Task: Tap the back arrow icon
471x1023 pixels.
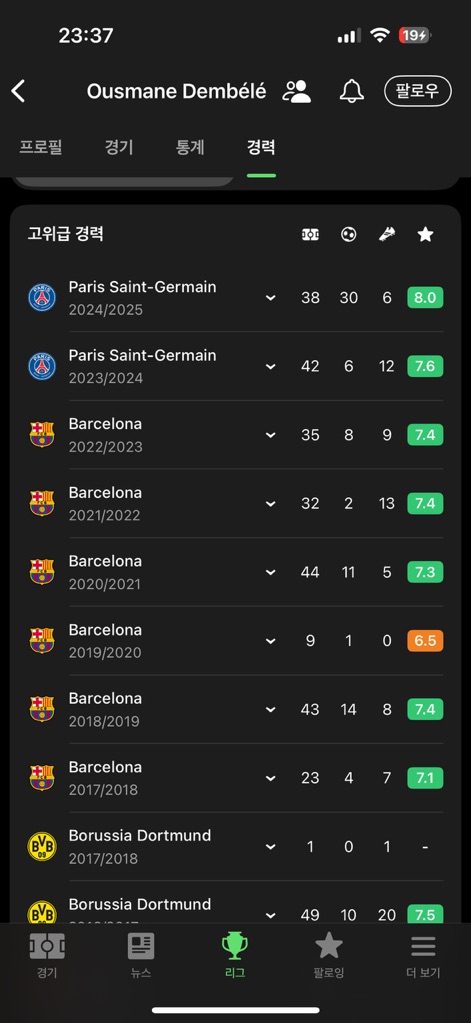Action: [x=18, y=91]
